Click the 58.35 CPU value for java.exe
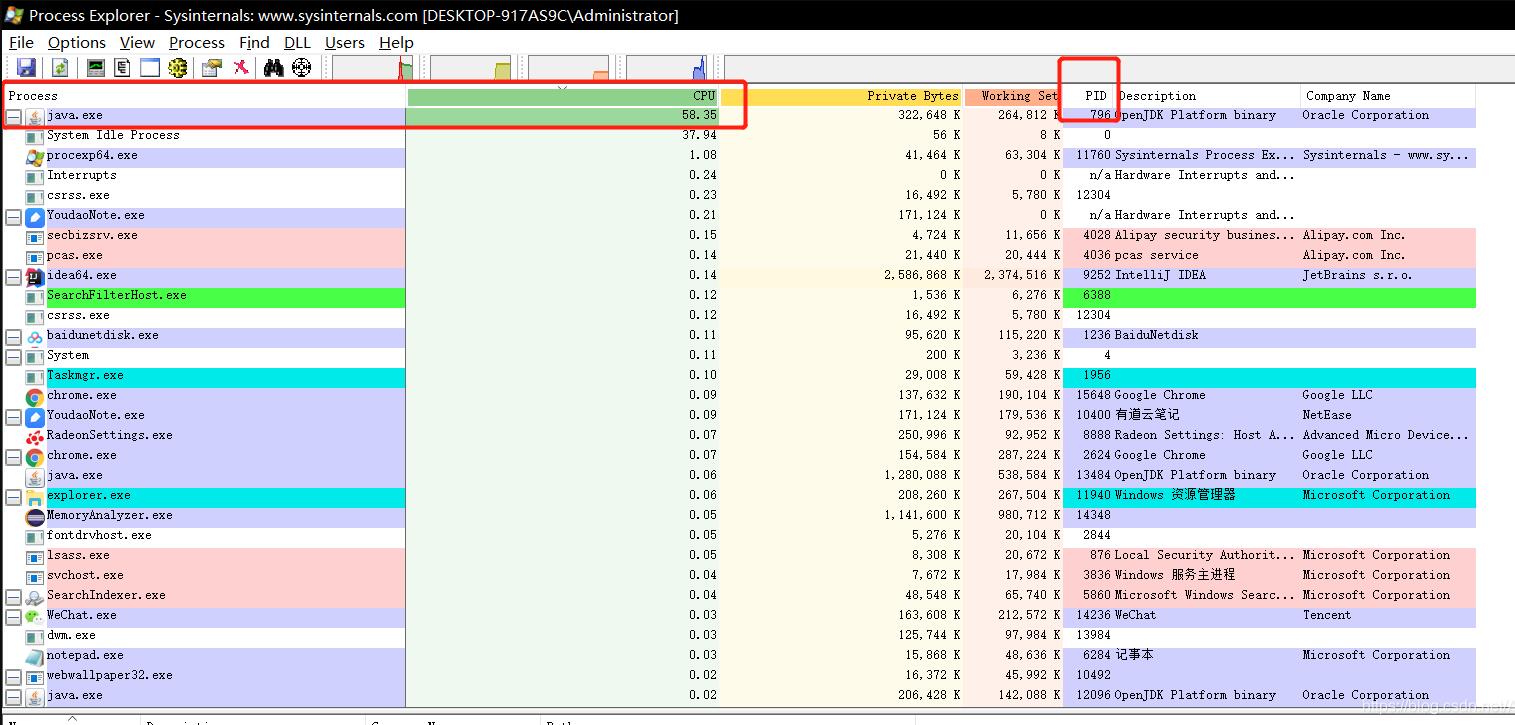 (699, 116)
